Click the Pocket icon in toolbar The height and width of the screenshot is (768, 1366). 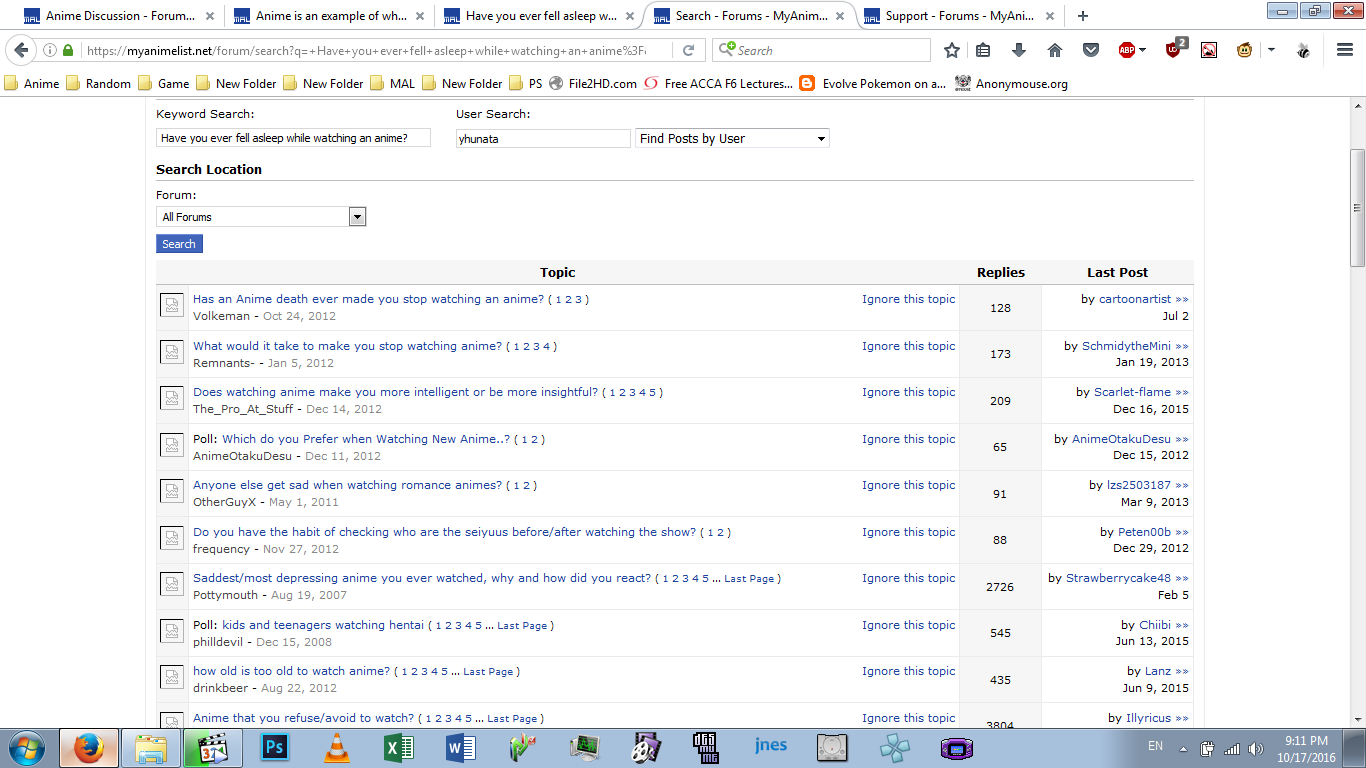[1091, 50]
